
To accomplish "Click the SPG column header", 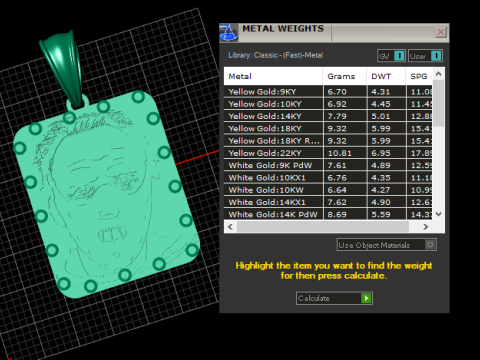I will [419, 76].
